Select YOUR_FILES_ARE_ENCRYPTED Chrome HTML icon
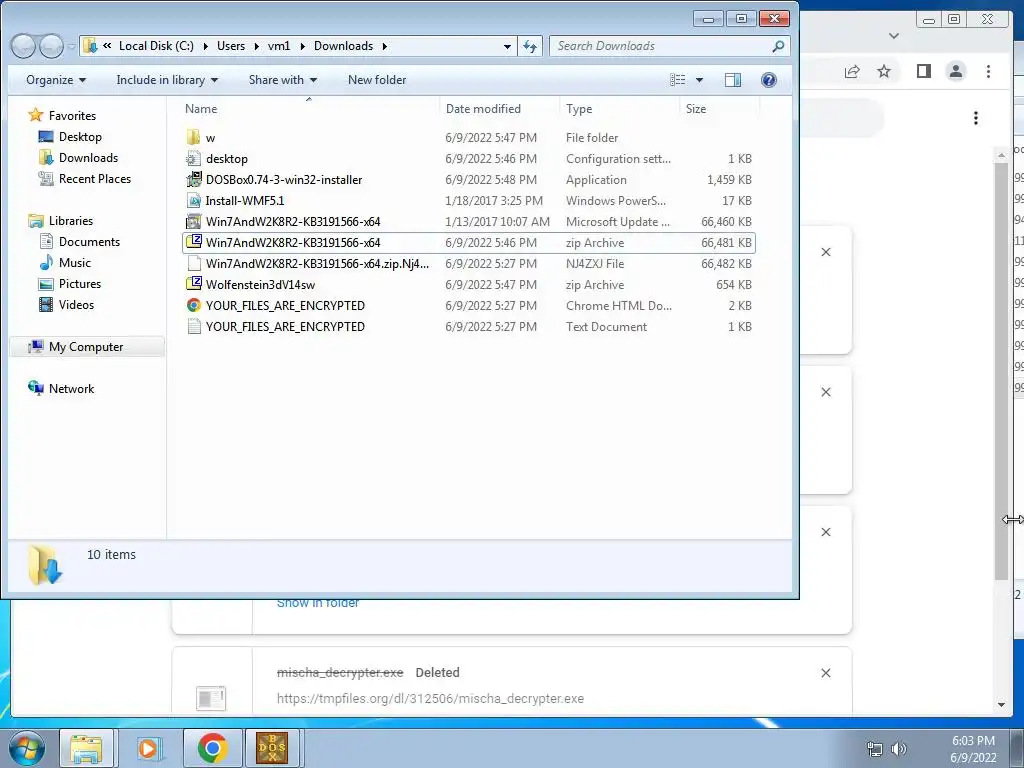This screenshot has width=1024, height=768. pos(193,305)
